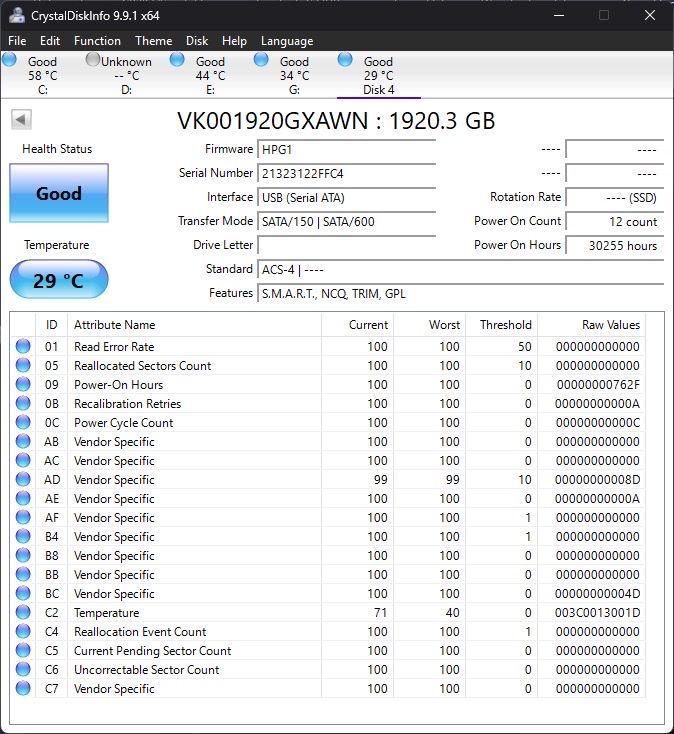Select raw value 0000000008D in AD row

(598, 480)
